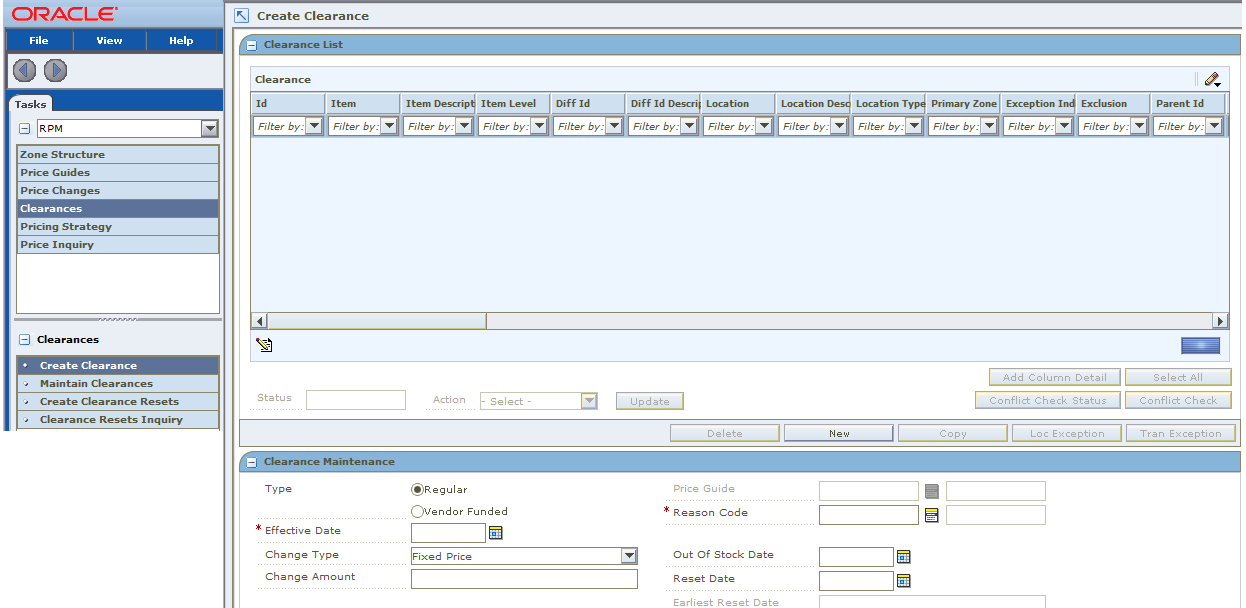Click the Price Guide lookup icon
The width and height of the screenshot is (1246, 608).
(932, 490)
